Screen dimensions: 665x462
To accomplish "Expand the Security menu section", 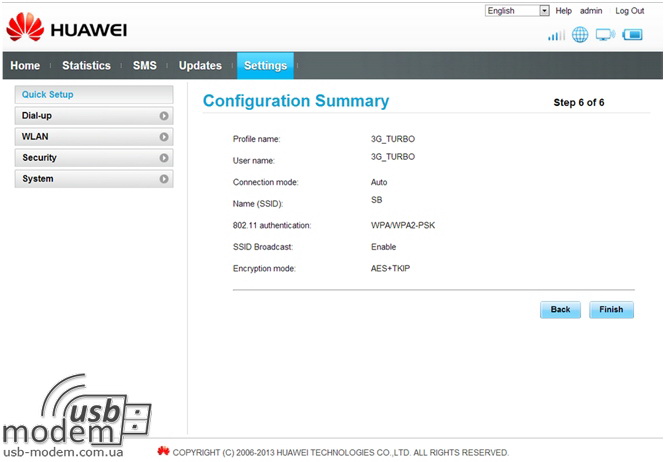I will (94, 158).
